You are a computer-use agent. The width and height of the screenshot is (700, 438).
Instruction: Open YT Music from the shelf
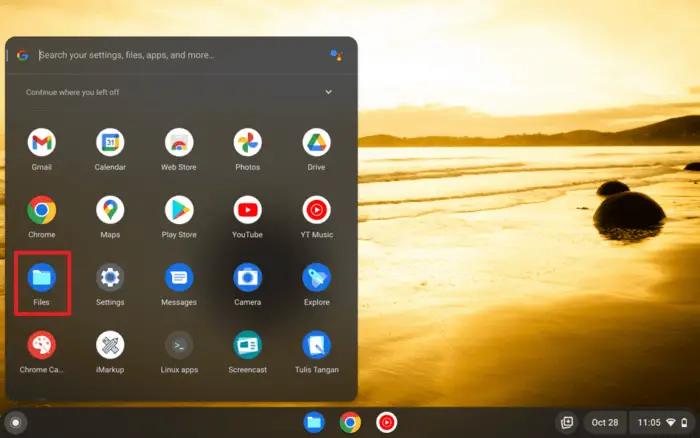pyautogui.click(x=386, y=422)
